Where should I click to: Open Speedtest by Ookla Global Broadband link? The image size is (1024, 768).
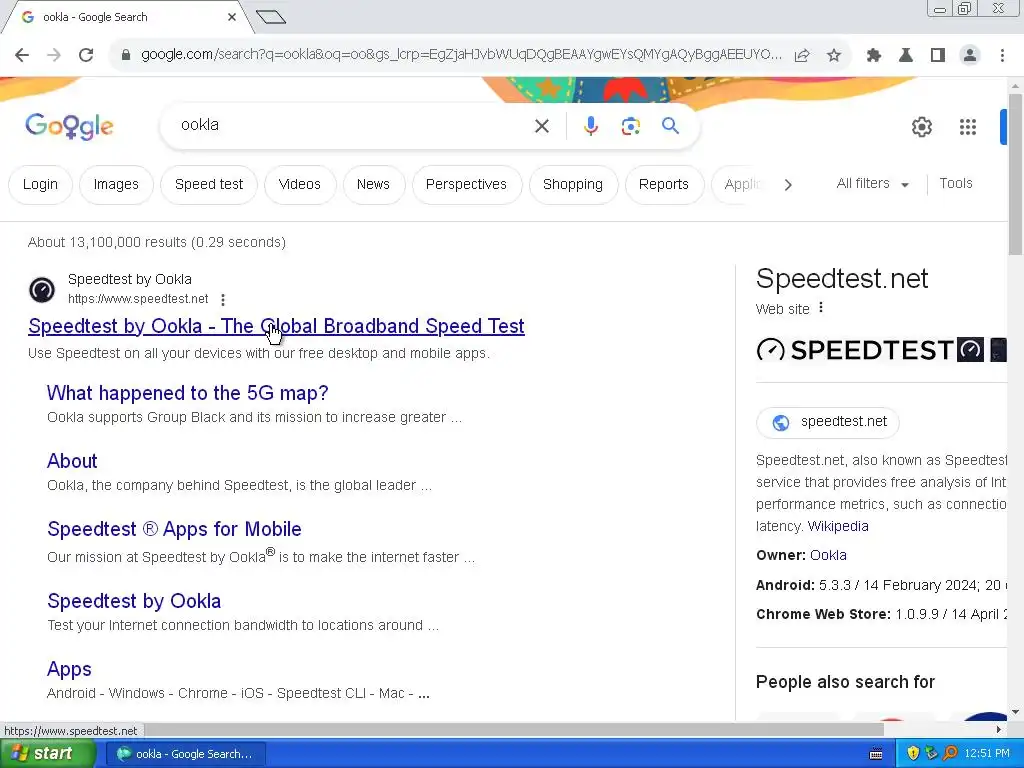[x=276, y=326]
